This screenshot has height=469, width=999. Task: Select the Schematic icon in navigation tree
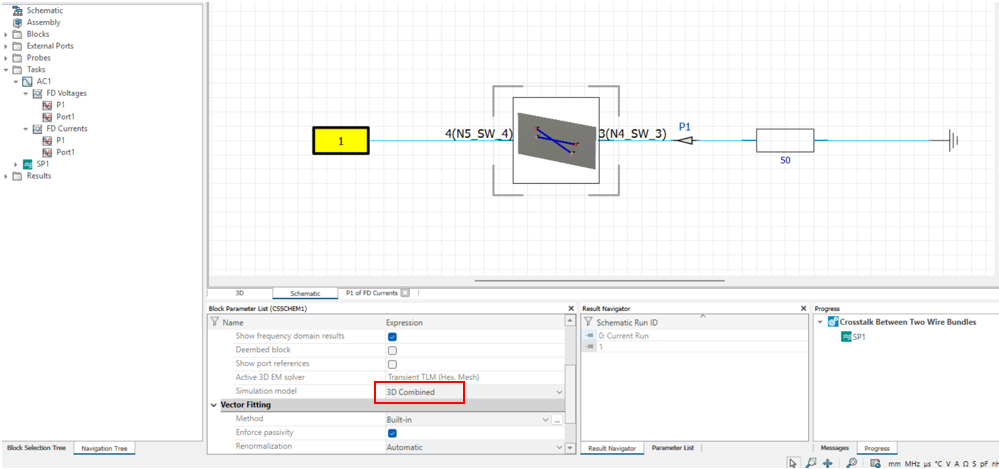(x=17, y=10)
